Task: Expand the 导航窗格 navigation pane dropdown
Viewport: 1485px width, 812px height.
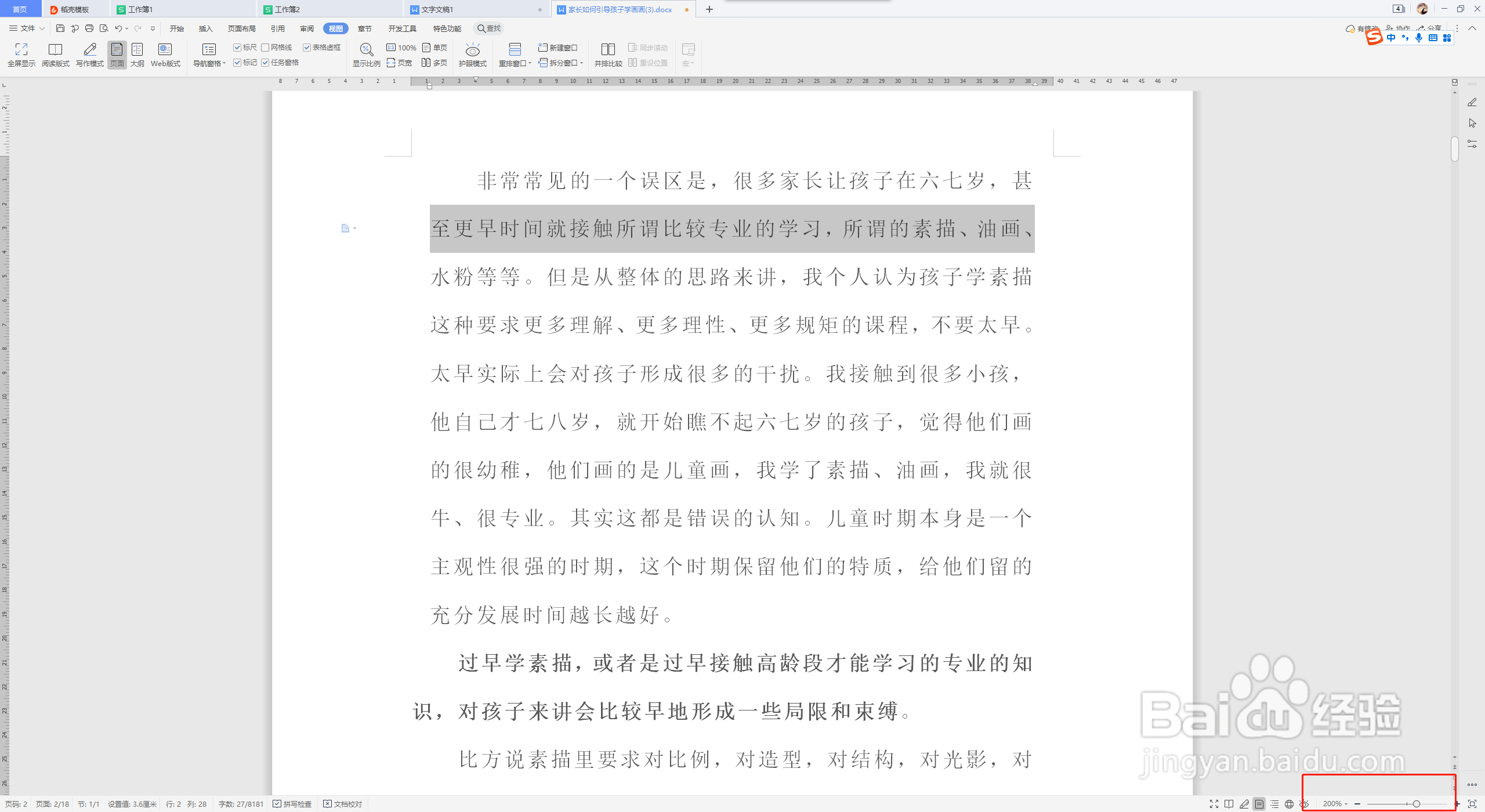Action: pyautogui.click(x=223, y=63)
